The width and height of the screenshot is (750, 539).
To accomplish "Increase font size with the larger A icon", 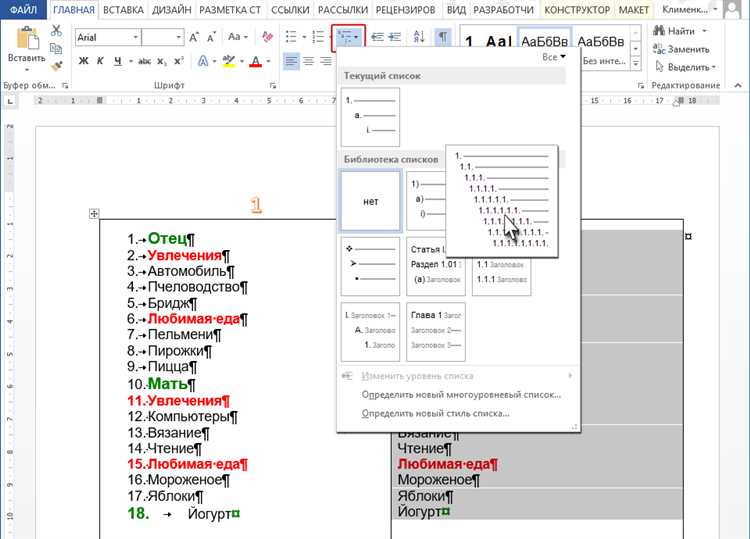I will [194, 37].
